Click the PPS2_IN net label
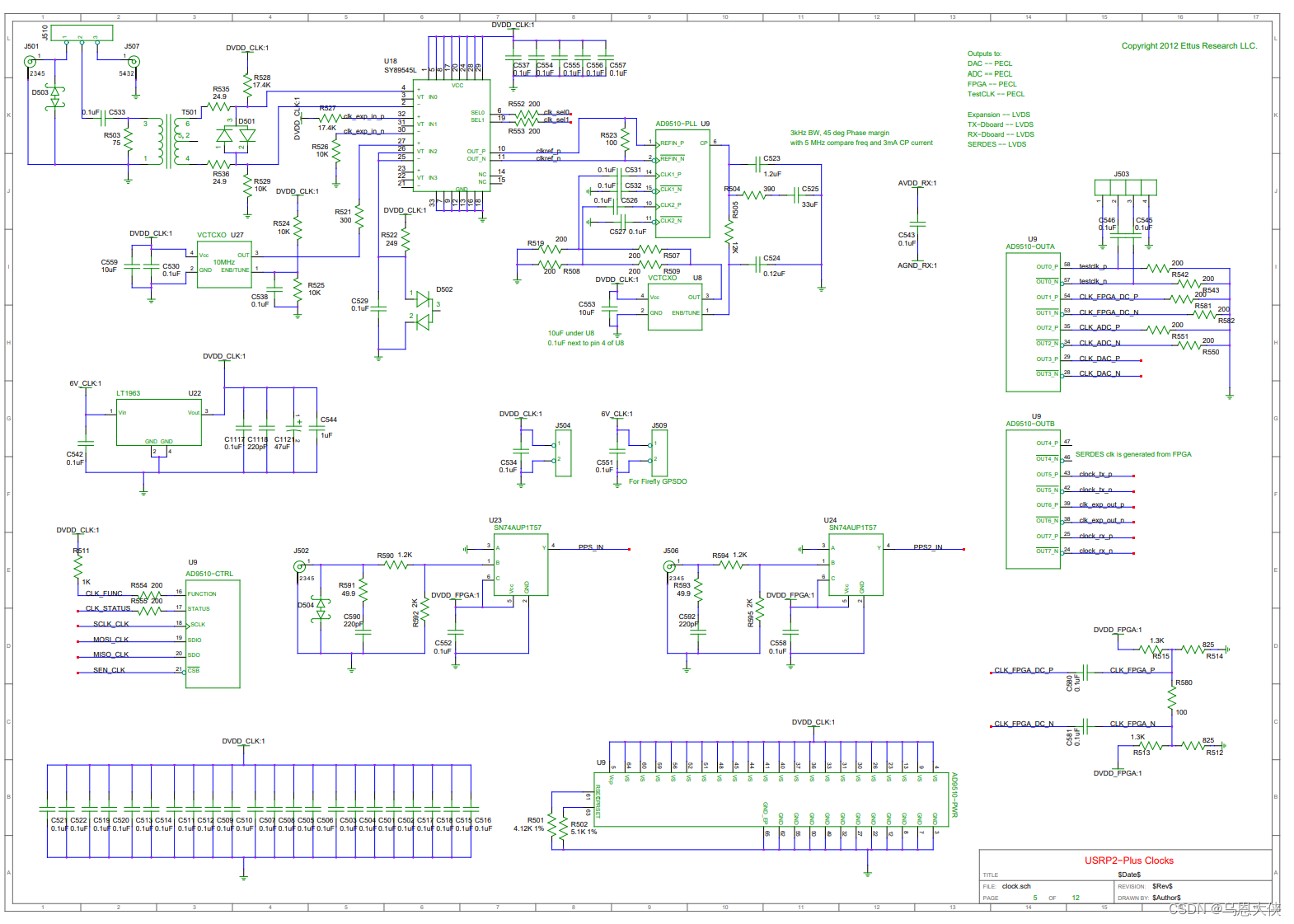Image resolution: width=1294 pixels, height=924 pixels. 927,546
